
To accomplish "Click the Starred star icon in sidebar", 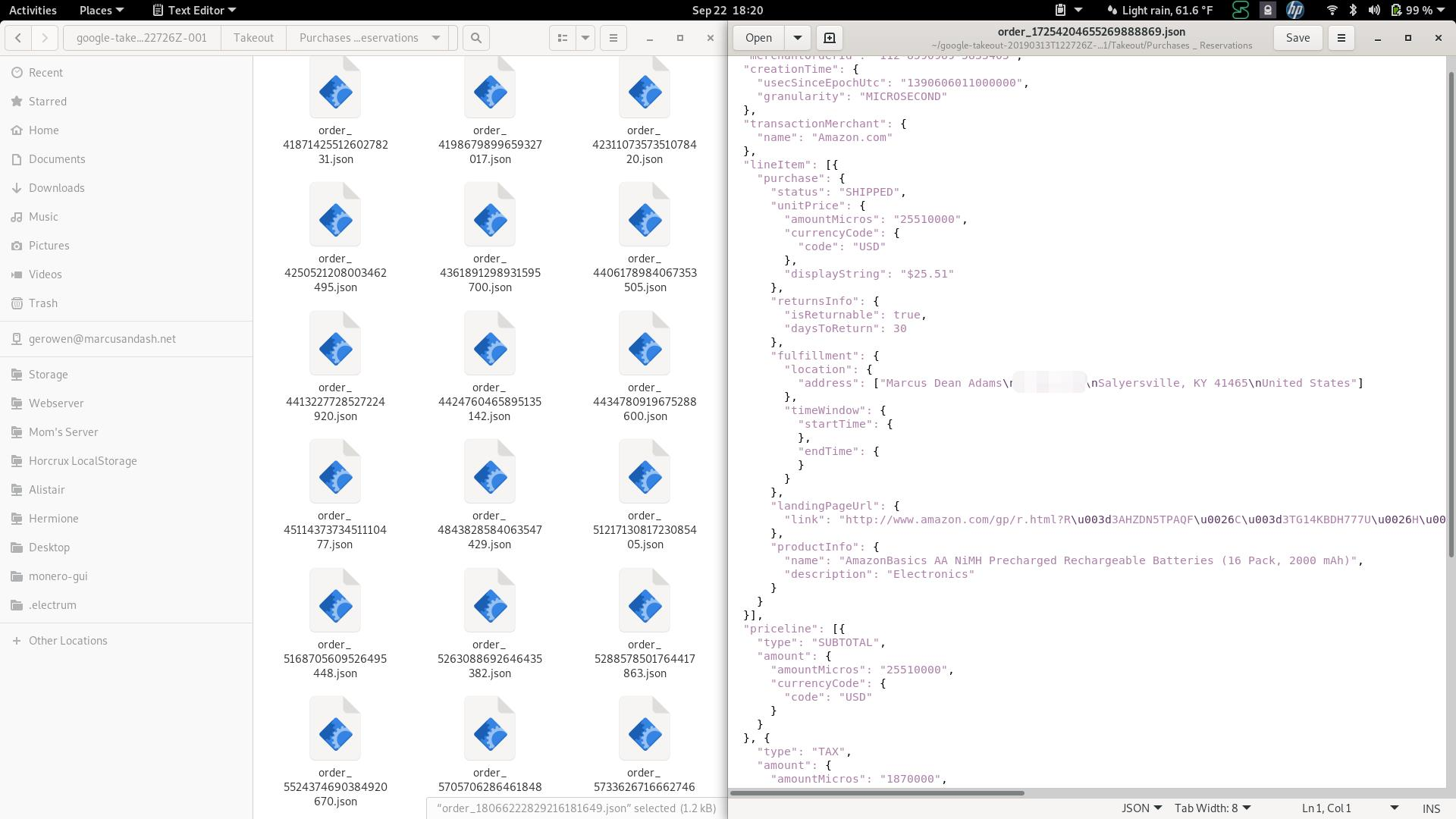I will coord(16,101).
